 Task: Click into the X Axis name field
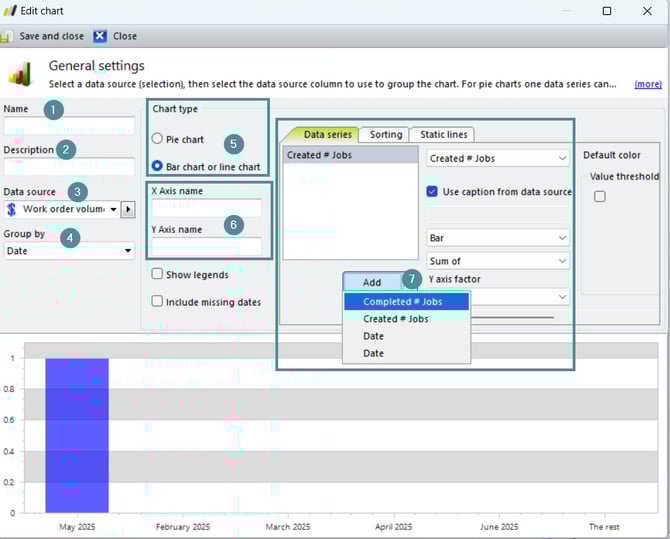point(206,208)
